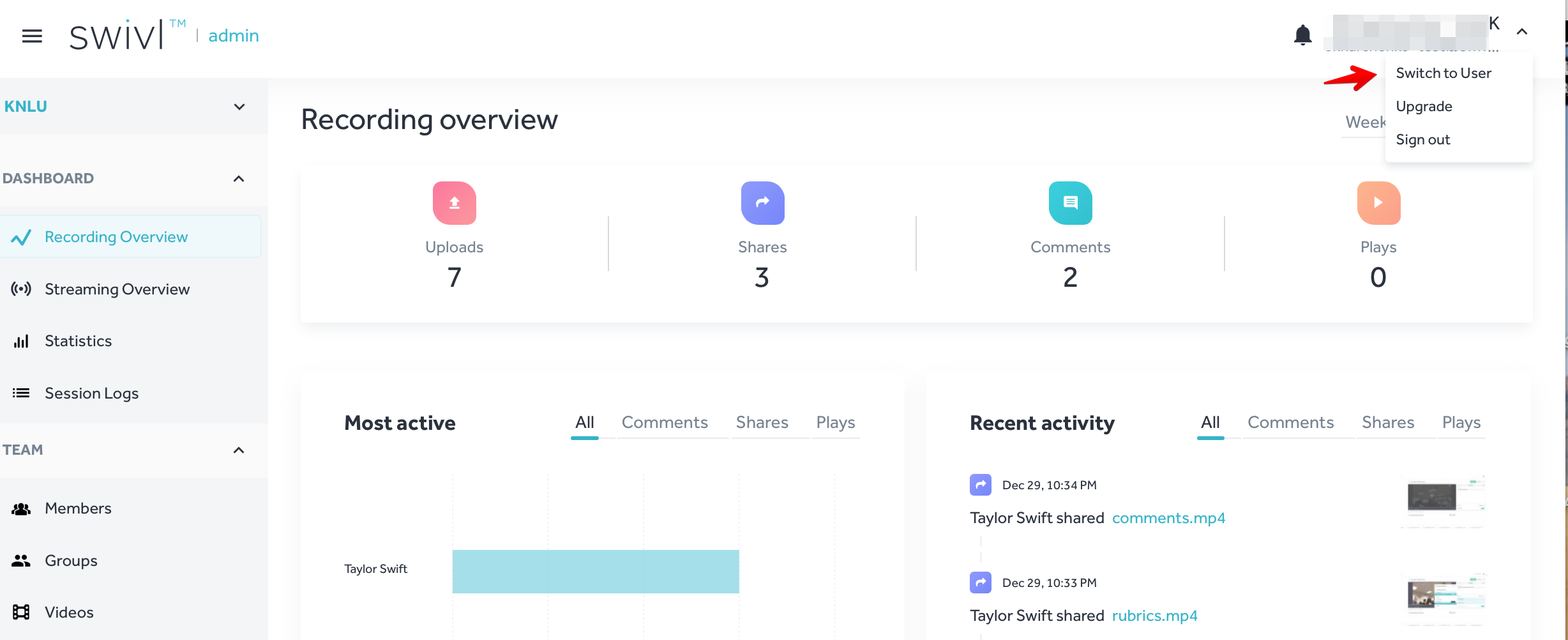
Task: Collapse the TEAM section
Action: coord(239,450)
